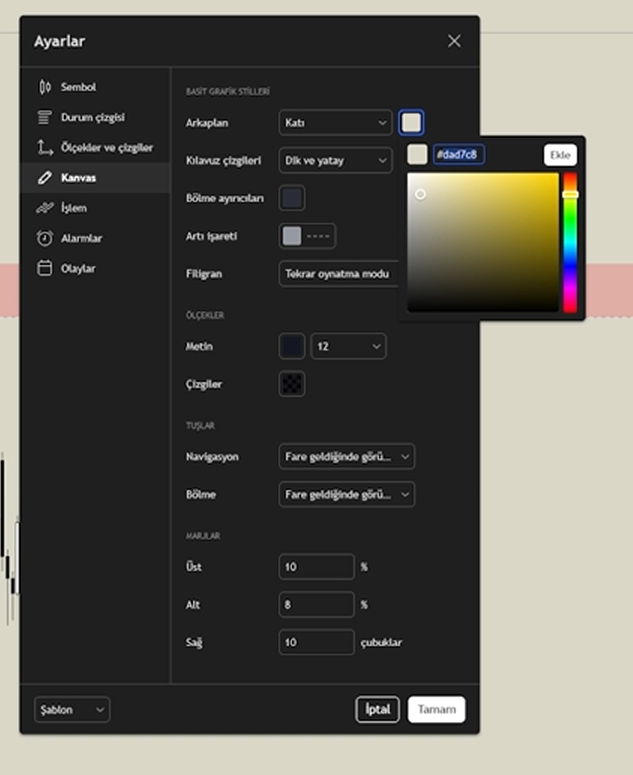Click the Sembol candlestick icon
Viewport: 633px width, 775px height.
(x=44, y=87)
